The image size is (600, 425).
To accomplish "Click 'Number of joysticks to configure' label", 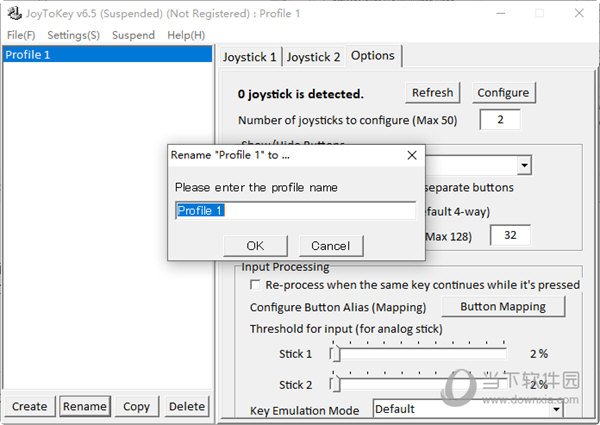I will [347, 120].
